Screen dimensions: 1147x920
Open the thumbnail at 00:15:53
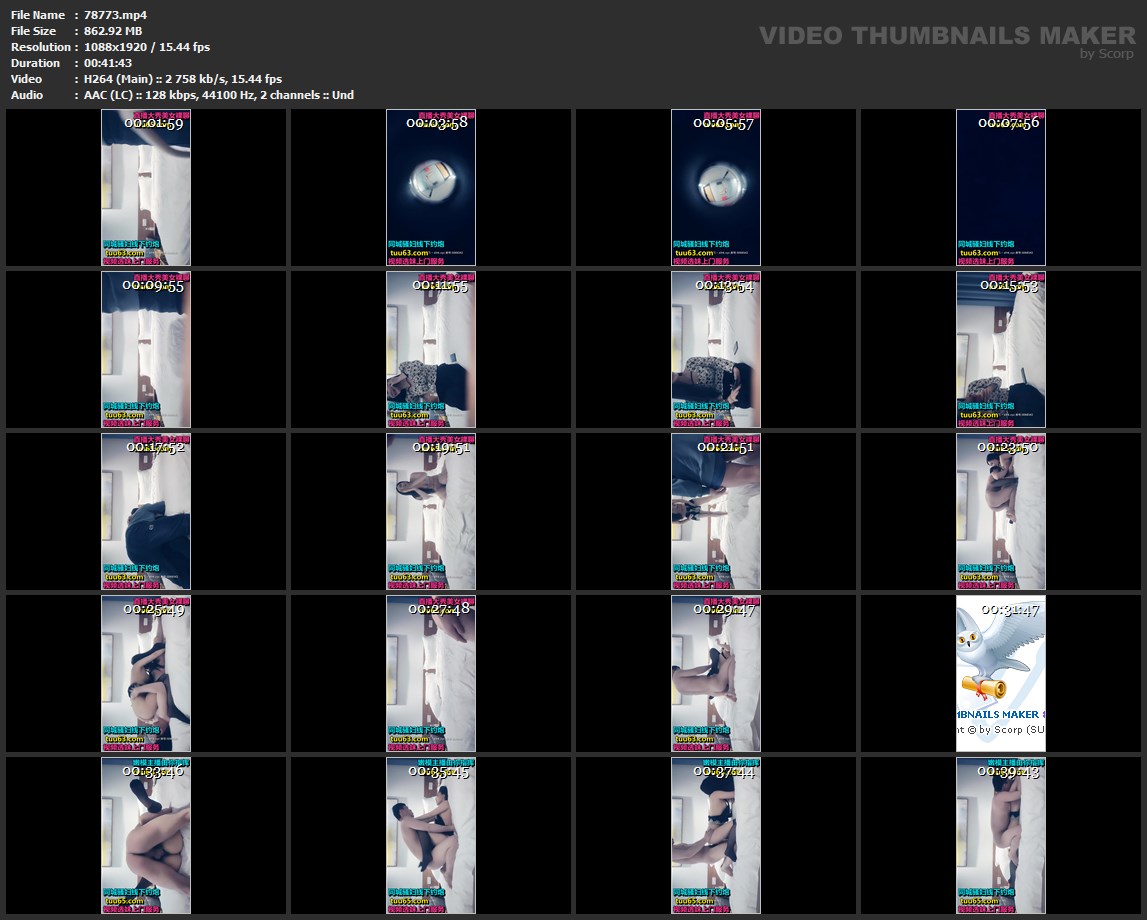pos(1001,350)
